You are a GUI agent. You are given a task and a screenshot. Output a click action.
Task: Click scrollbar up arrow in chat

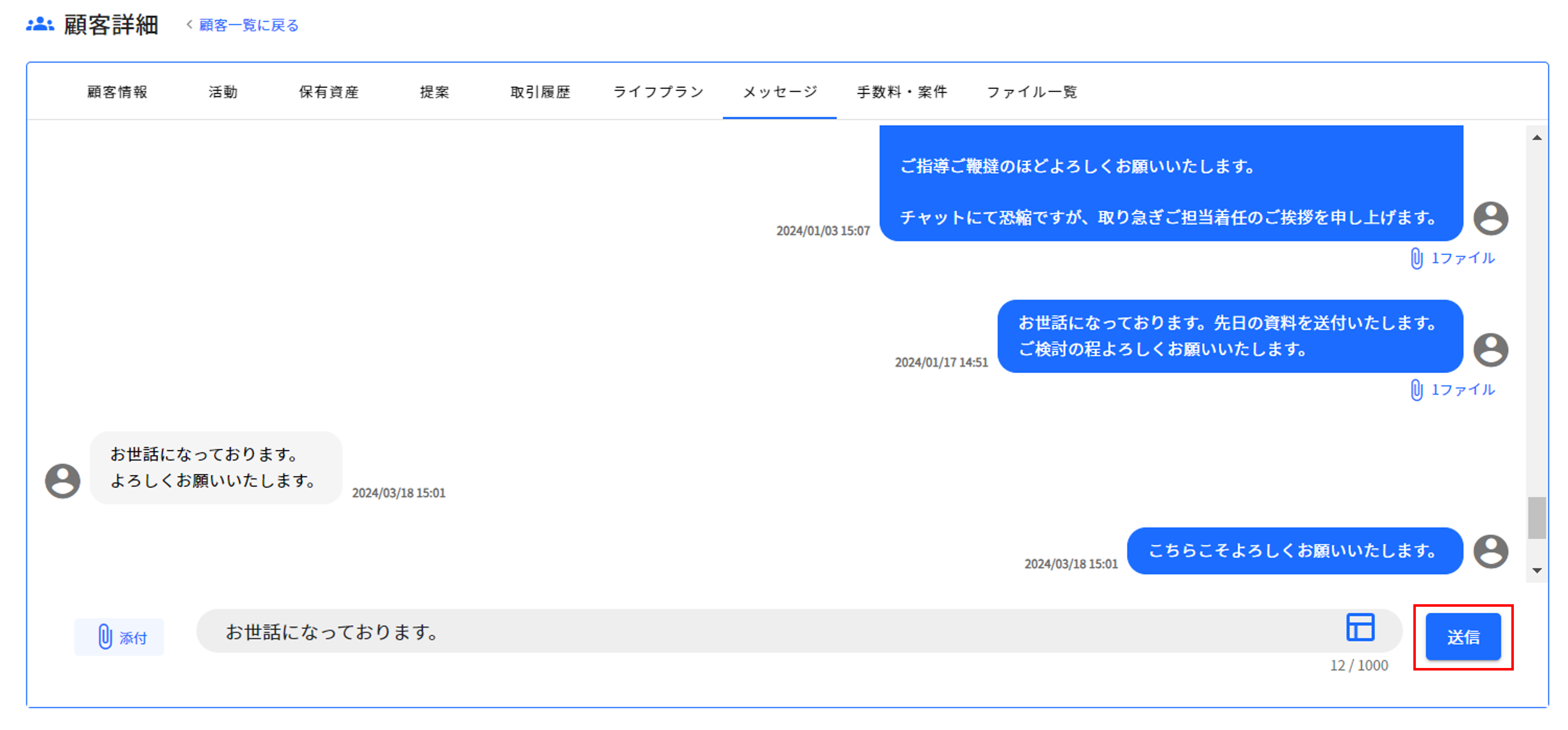[1536, 138]
